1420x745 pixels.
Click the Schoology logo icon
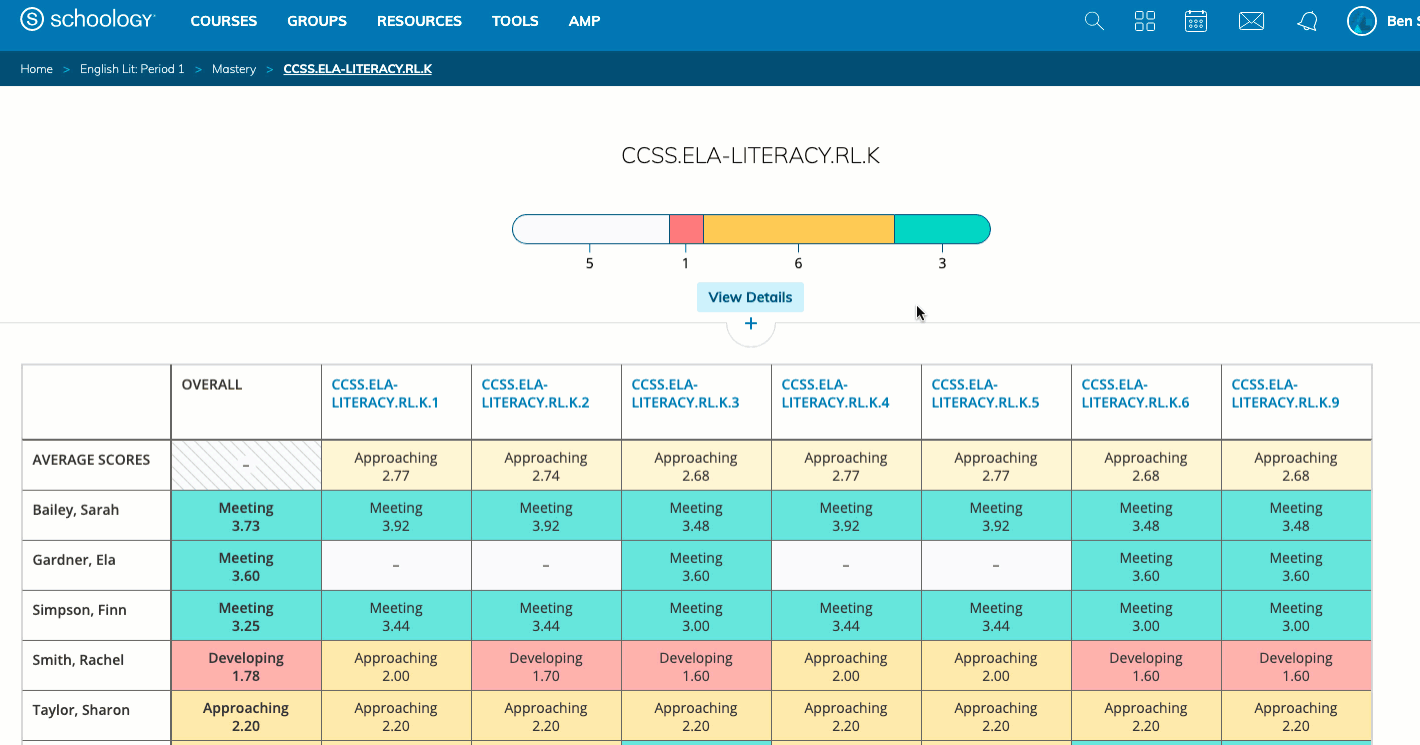pos(32,20)
